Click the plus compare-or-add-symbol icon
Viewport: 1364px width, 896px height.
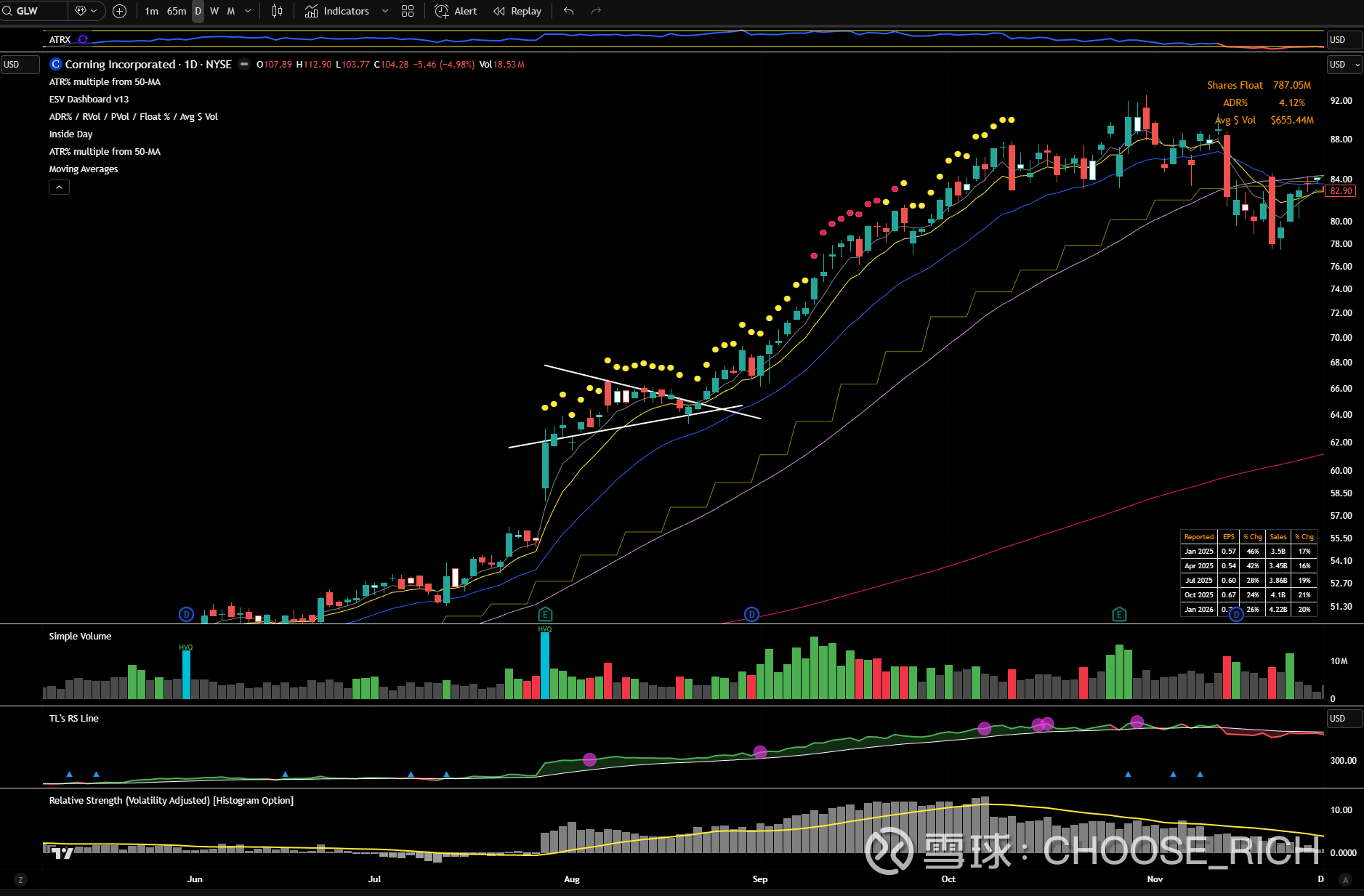[x=120, y=11]
